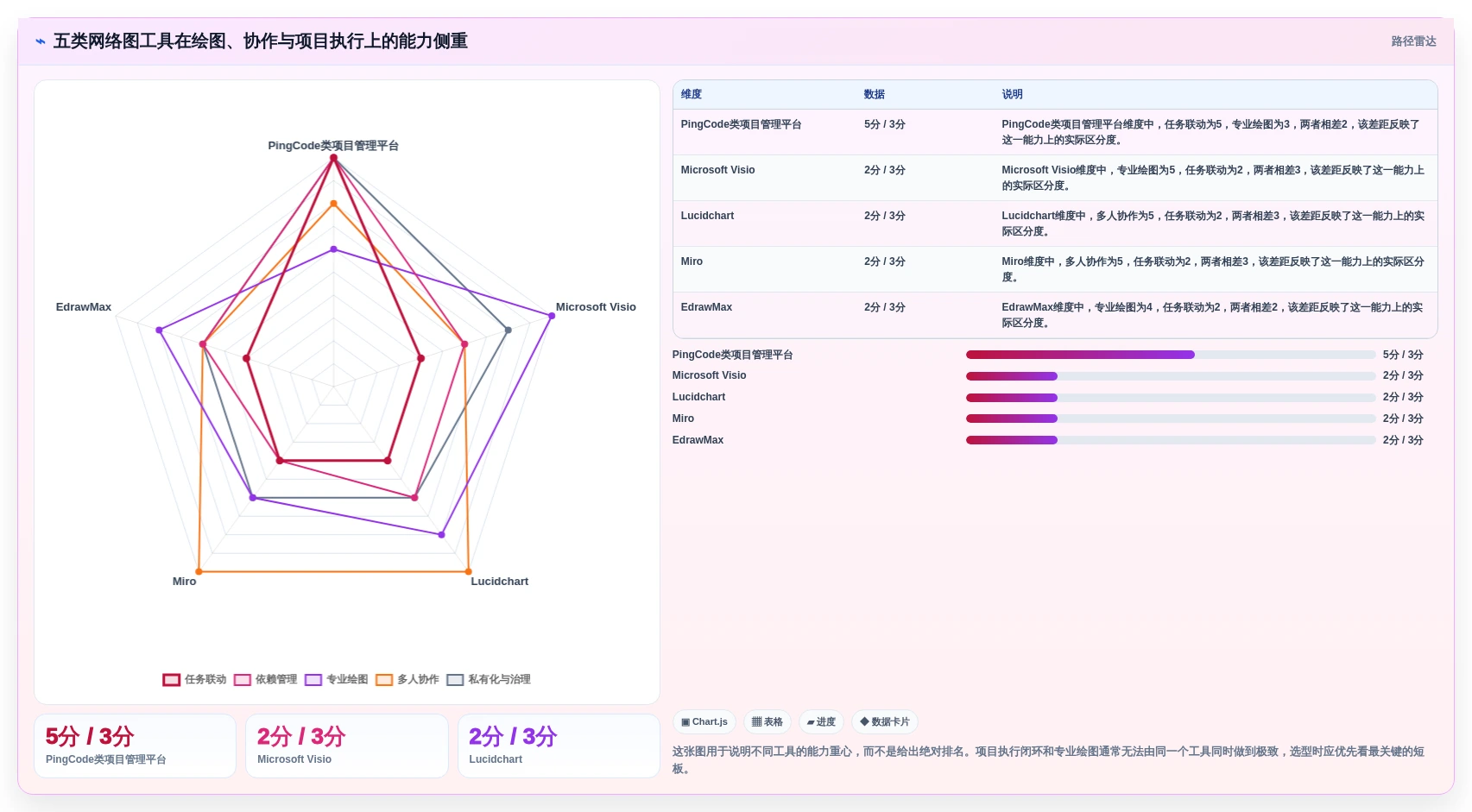Click the lightning icon beside the title
Screen dimensions: 1472x812
tap(41, 41)
